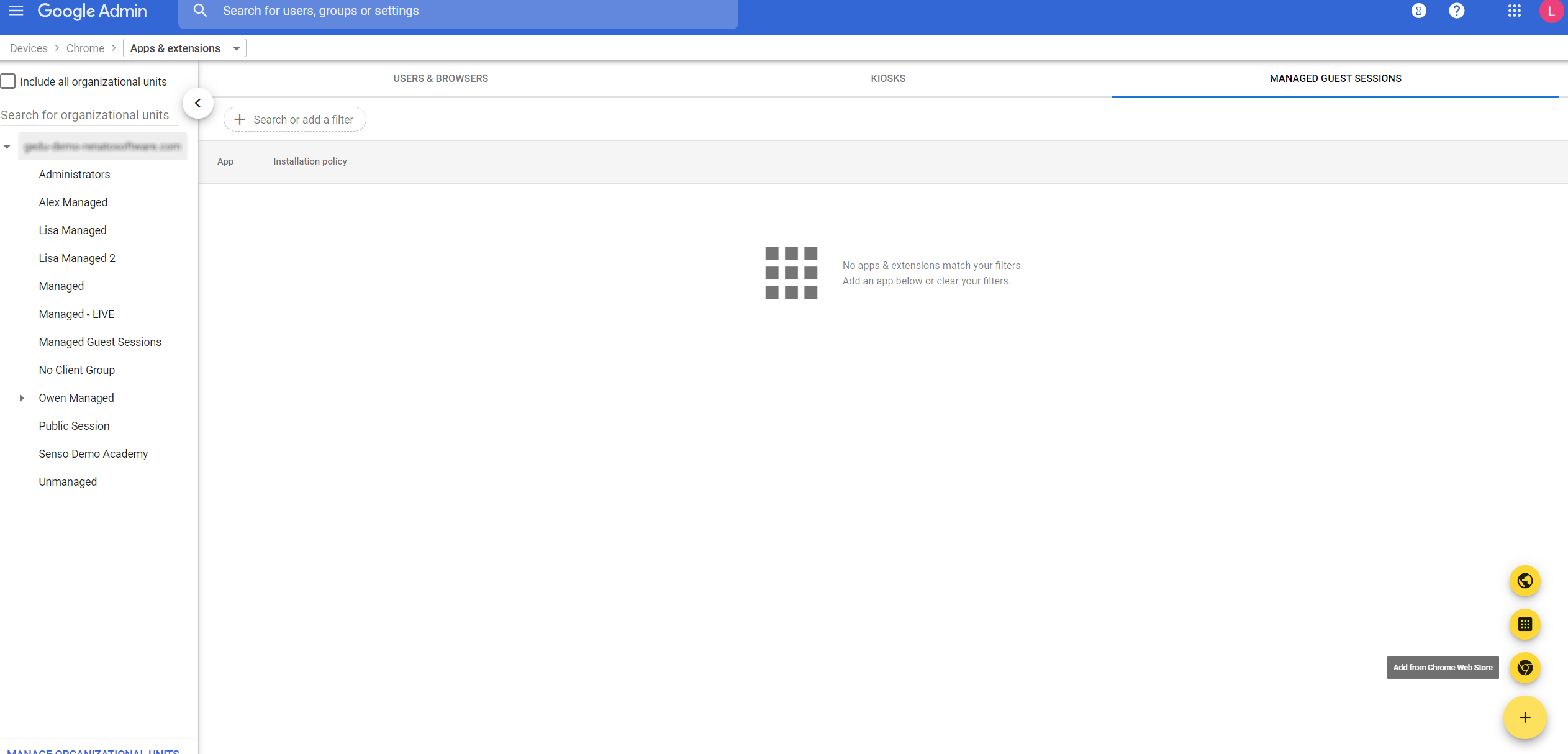Select Managed Guest Sessions organizational unit
Viewport: 1568px width, 754px height.
coord(100,342)
